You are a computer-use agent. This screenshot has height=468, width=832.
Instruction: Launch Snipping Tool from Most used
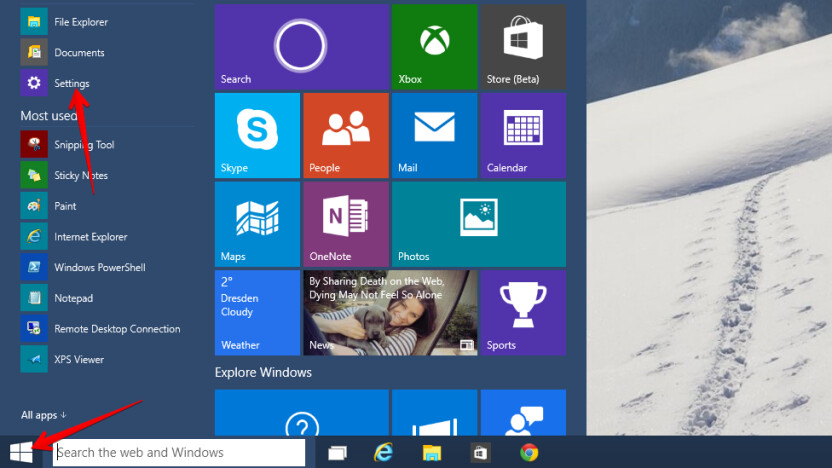(x=67, y=144)
